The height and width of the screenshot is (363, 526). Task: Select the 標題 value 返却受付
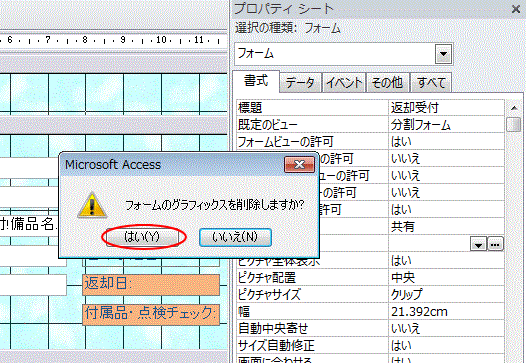[446, 108]
